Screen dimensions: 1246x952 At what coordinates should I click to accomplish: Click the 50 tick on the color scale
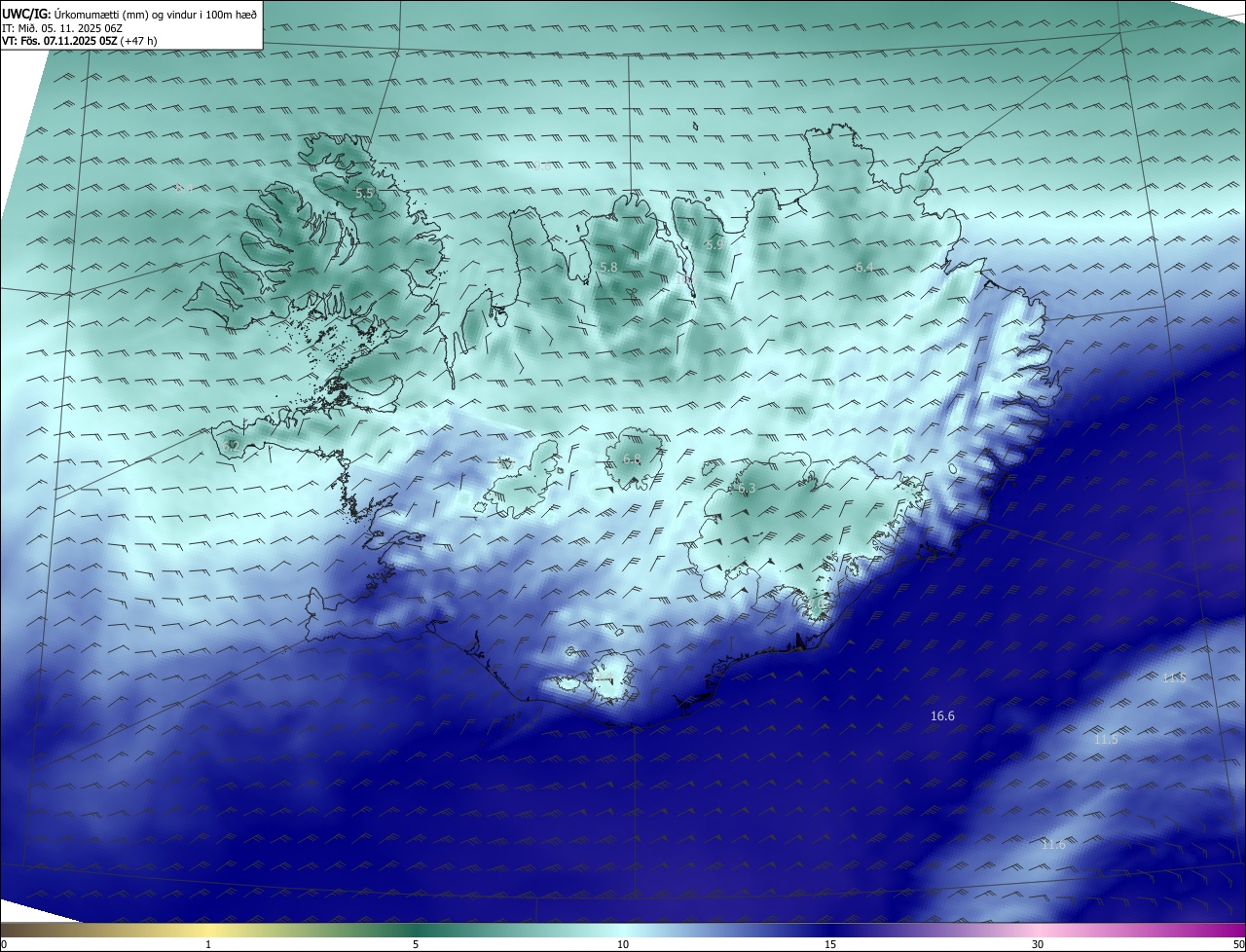coord(1238,944)
